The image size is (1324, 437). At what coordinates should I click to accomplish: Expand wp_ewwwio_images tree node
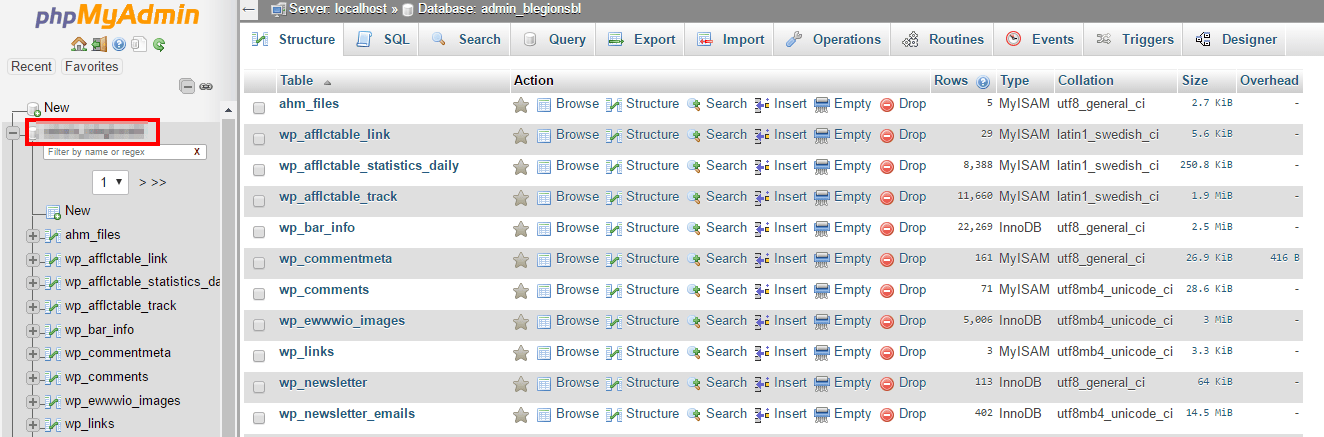[33, 401]
